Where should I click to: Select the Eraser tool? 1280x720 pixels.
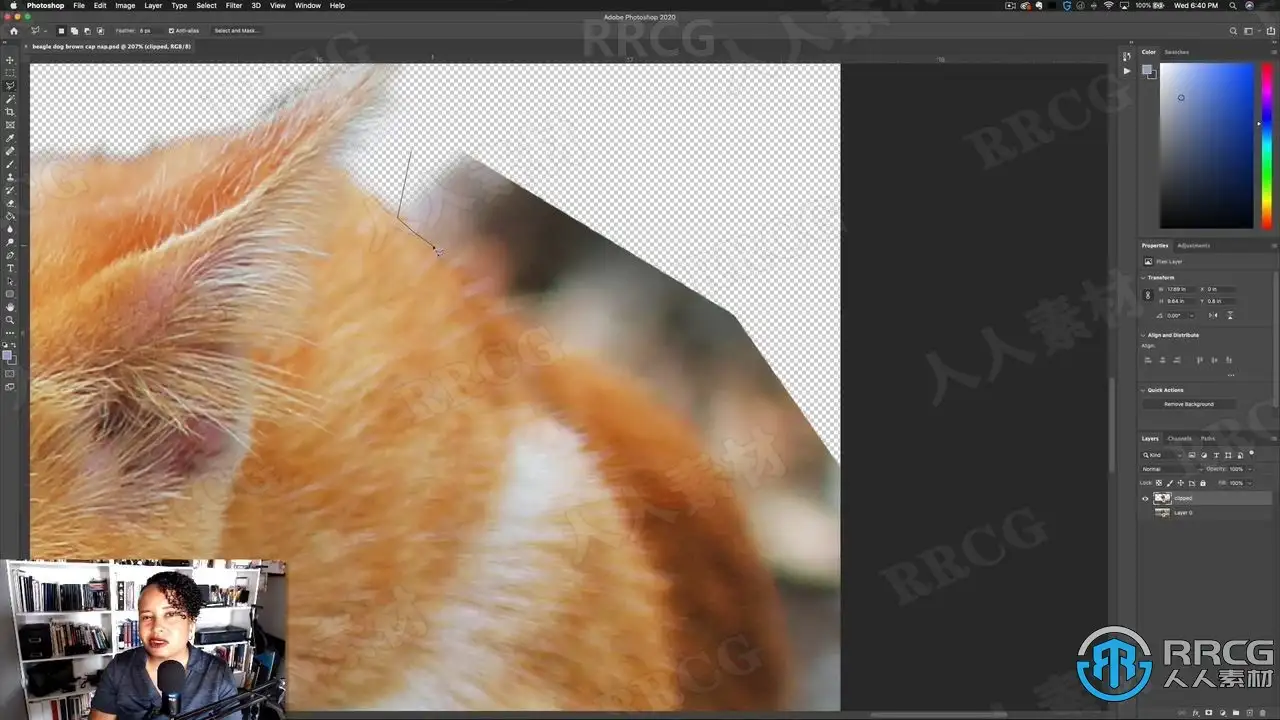tap(10, 203)
